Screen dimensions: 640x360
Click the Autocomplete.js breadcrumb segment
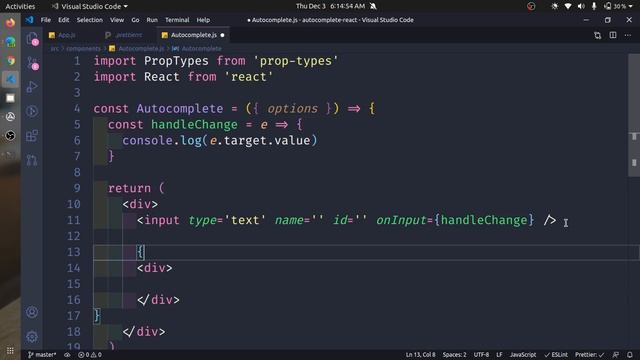point(141,49)
